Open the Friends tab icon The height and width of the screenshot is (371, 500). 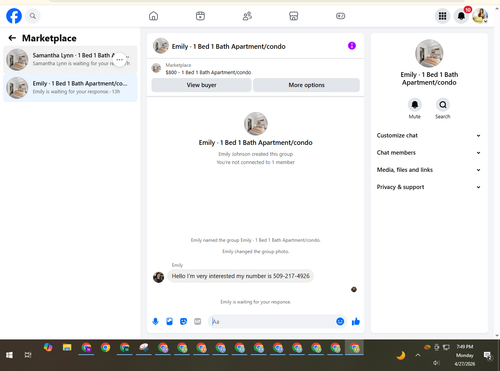click(x=247, y=16)
